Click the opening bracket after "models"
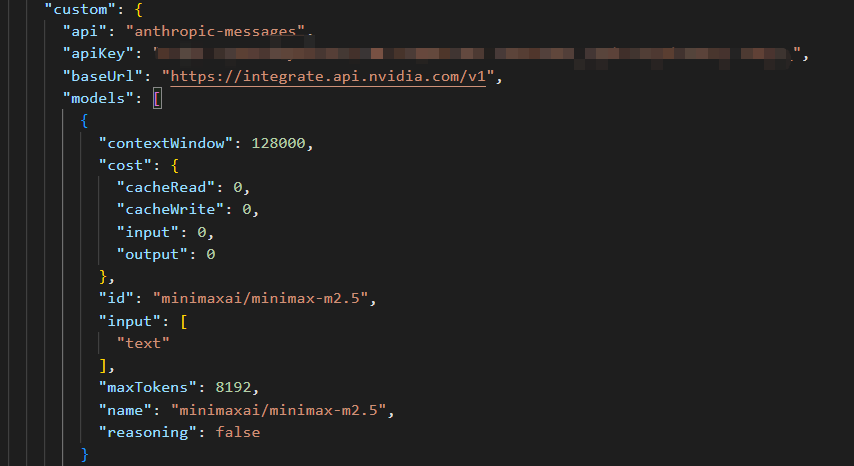The height and width of the screenshot is (466, 854). (x=157, y=99)
